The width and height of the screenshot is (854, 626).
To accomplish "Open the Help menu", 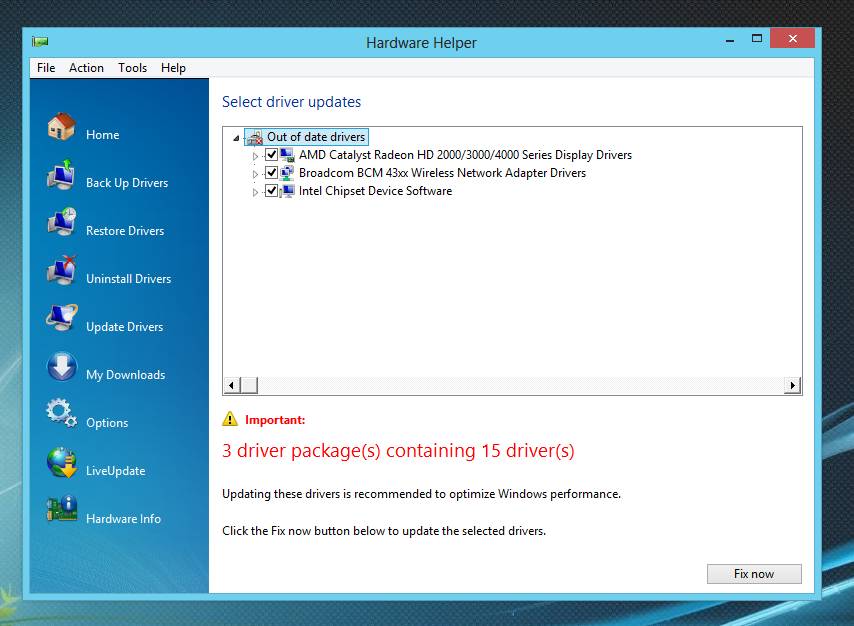I will pyautogui.click(x=173, y=68).
